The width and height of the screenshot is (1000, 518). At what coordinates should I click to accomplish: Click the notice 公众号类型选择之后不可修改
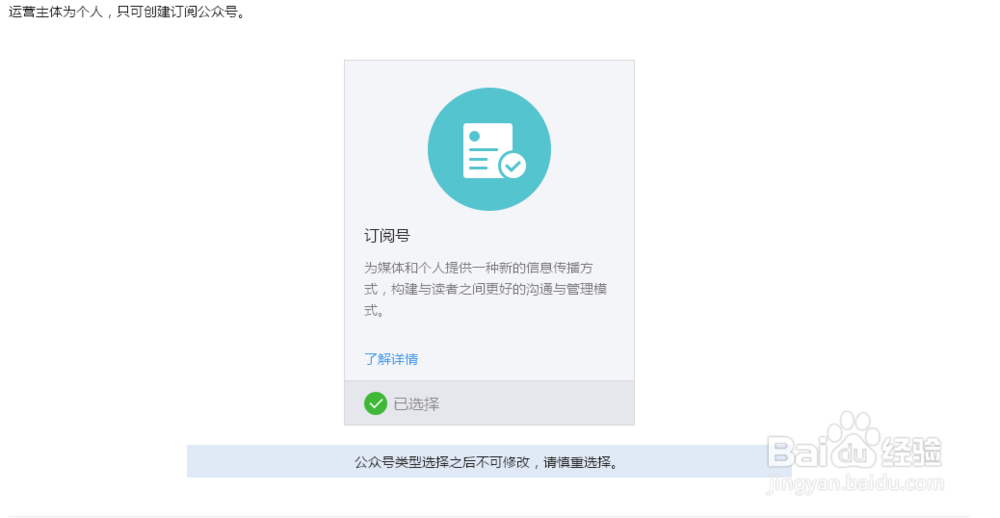[x=489, y=461]
